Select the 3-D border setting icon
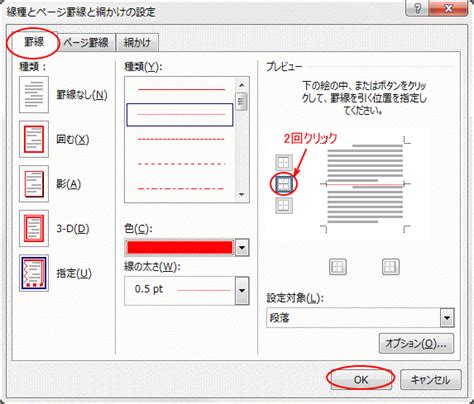474x404 pixels. pos(34,228)
